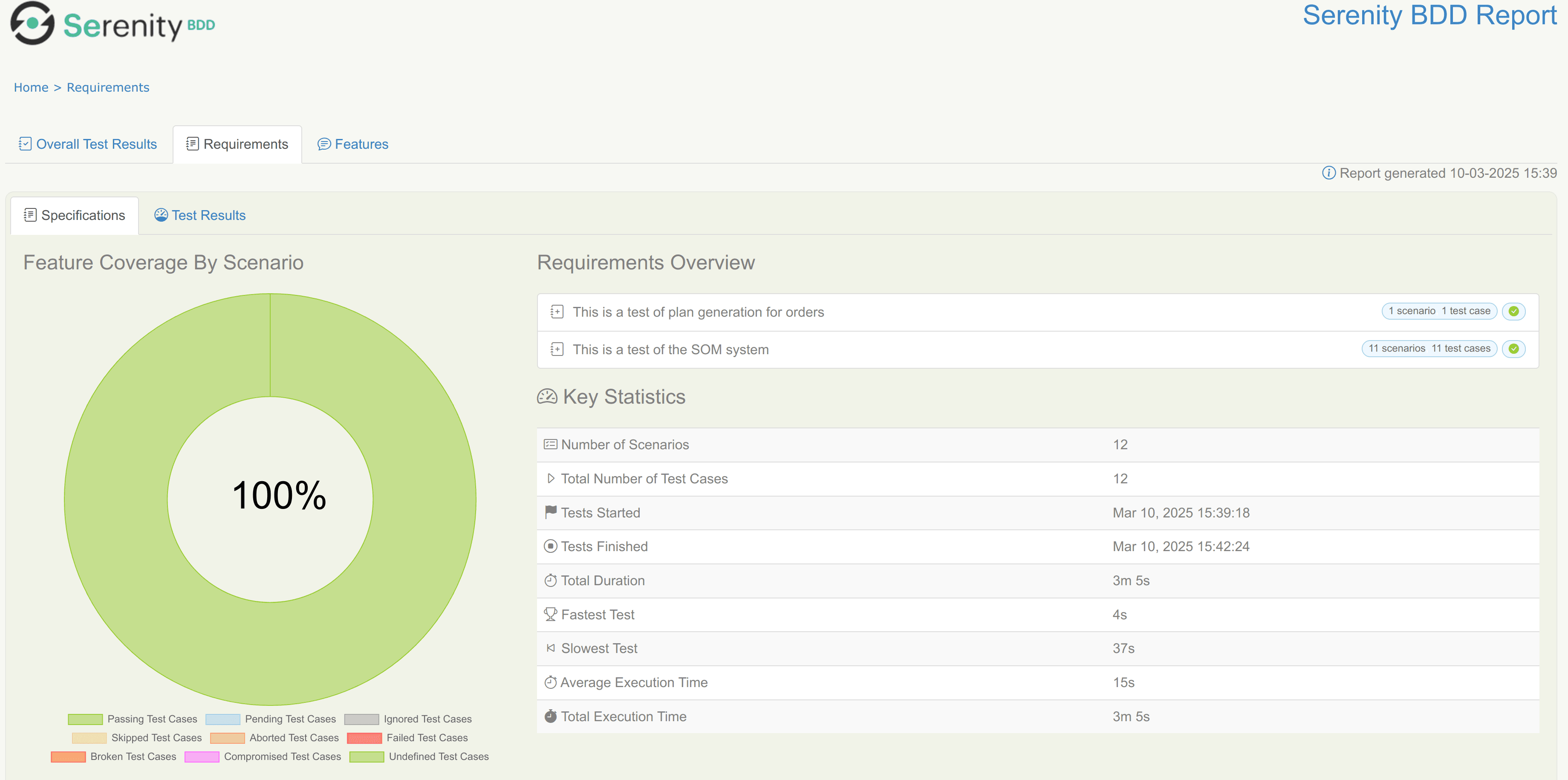This screenshot has width=1568, height=780.
Task: Switch to the Features tab
Action: click(x=353, y=144)
